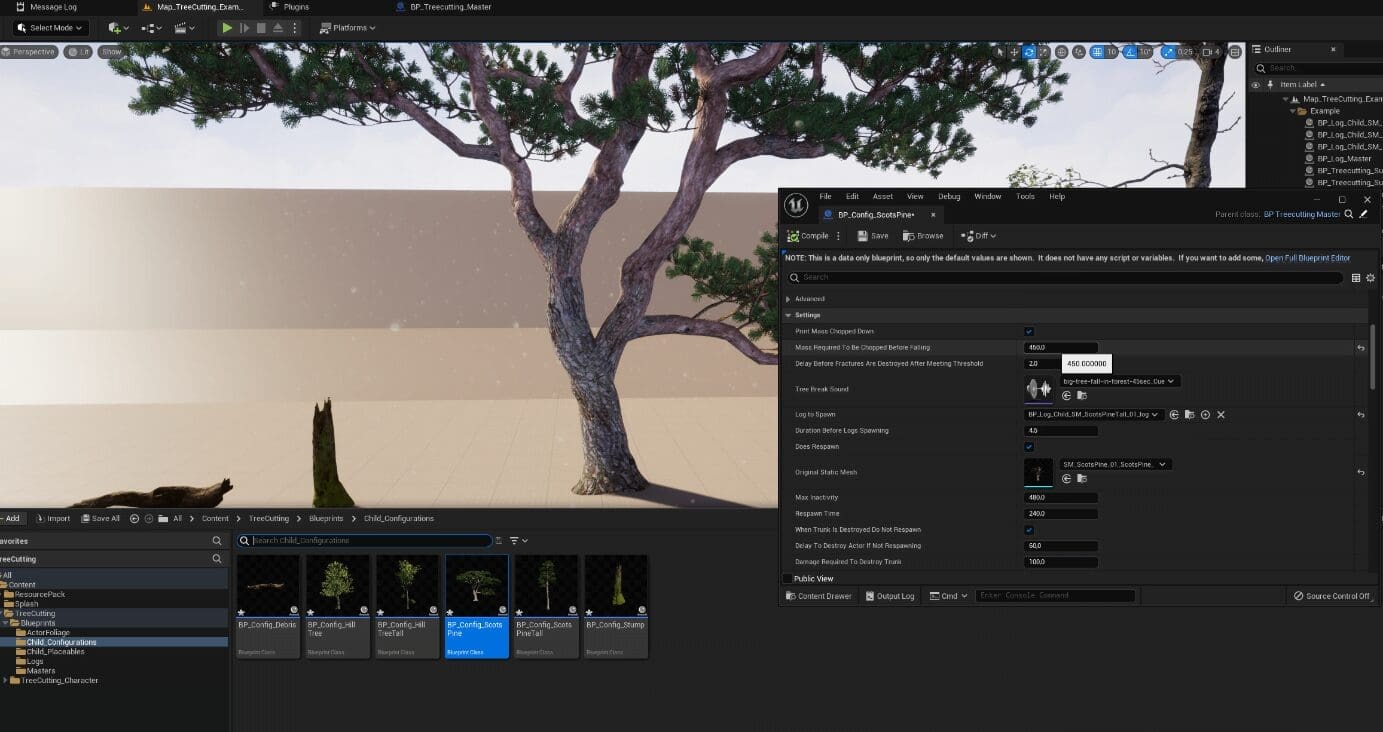Click the Import button in content browser
The width and height of the screenshot is (1383, 732).
tap(53, 518)
